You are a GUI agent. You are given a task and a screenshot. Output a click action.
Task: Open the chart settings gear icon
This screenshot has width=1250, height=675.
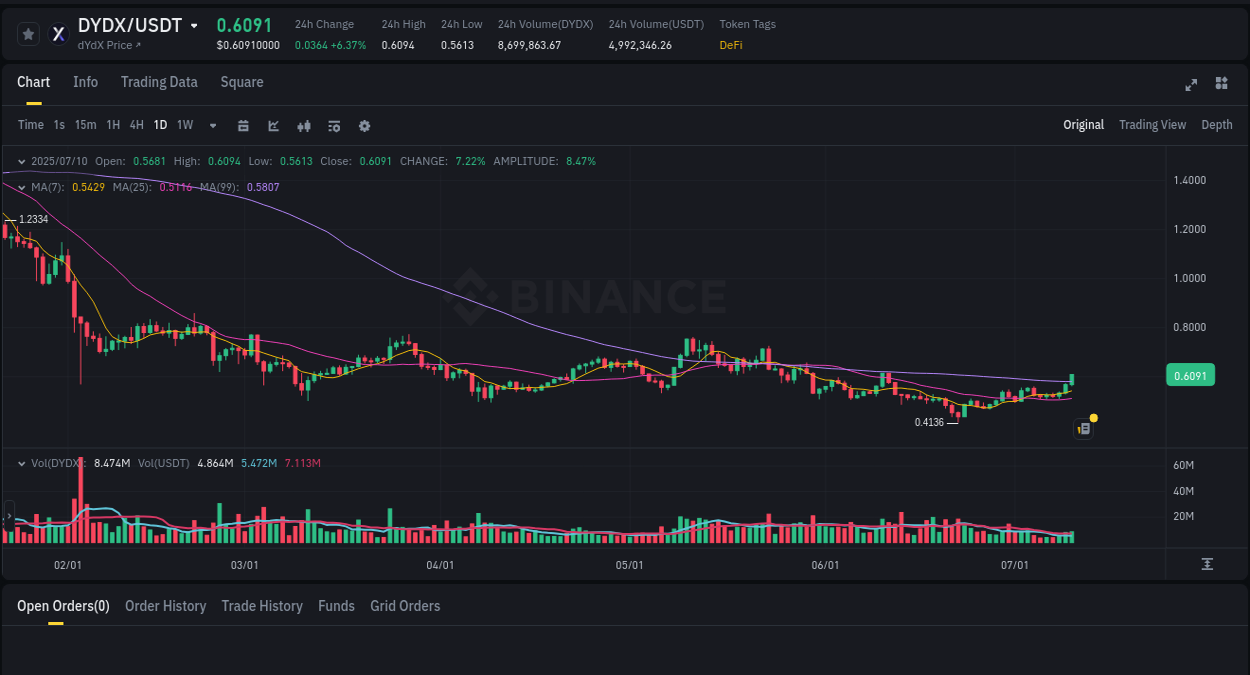364,125
